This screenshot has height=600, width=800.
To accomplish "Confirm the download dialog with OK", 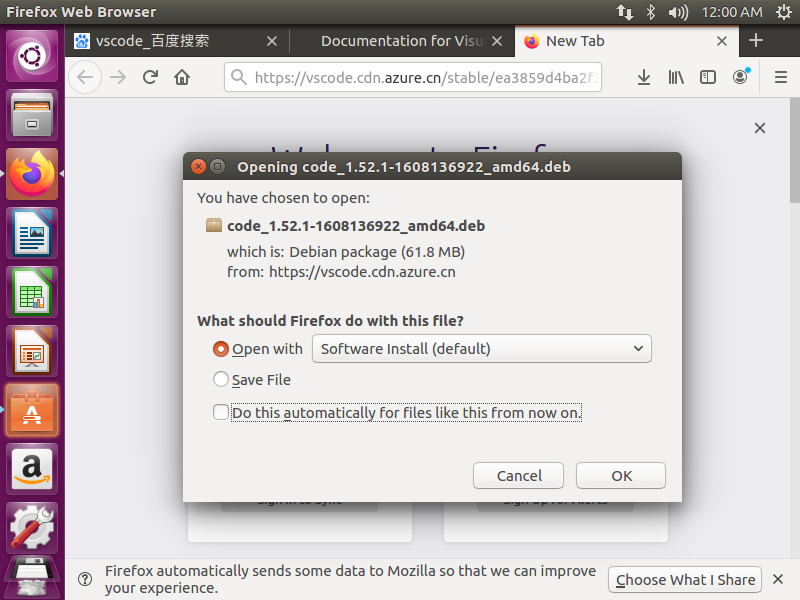I will click(621, 476).
